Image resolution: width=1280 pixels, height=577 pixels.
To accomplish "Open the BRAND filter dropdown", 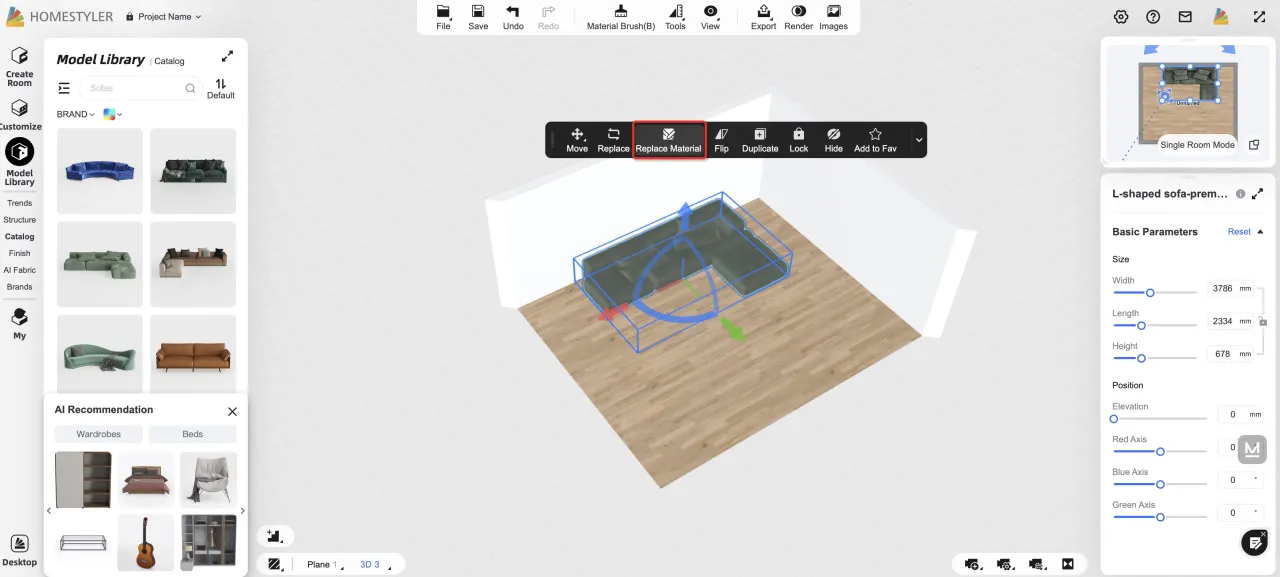I will [x=76, y=114].
